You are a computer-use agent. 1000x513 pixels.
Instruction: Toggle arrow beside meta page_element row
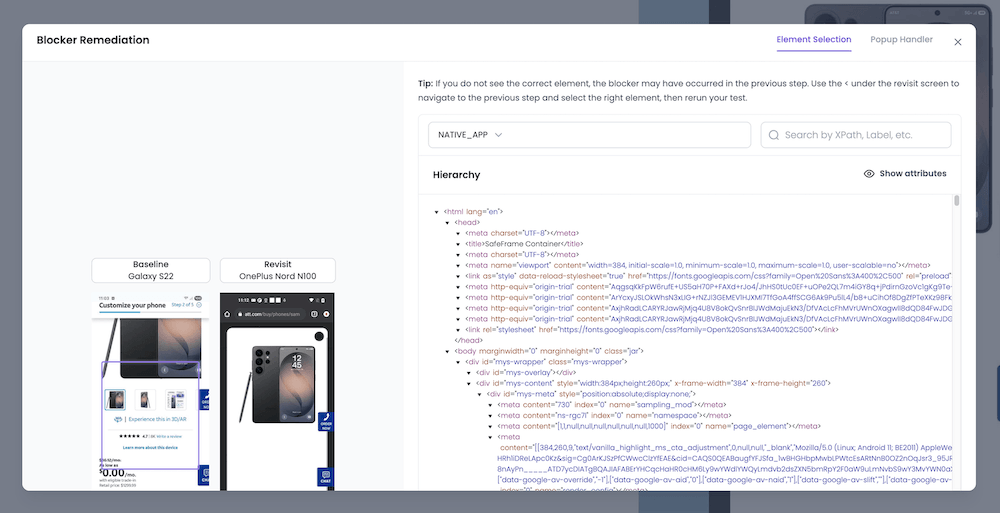490,426
